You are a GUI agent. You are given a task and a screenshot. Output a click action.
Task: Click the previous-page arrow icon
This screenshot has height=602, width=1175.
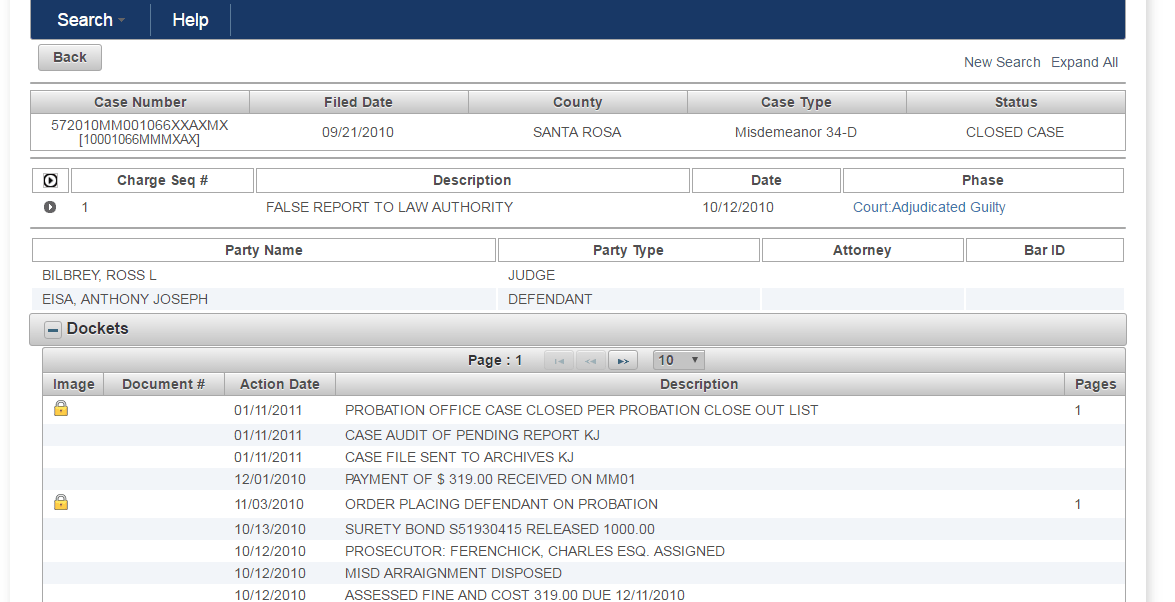click(590, 360)
